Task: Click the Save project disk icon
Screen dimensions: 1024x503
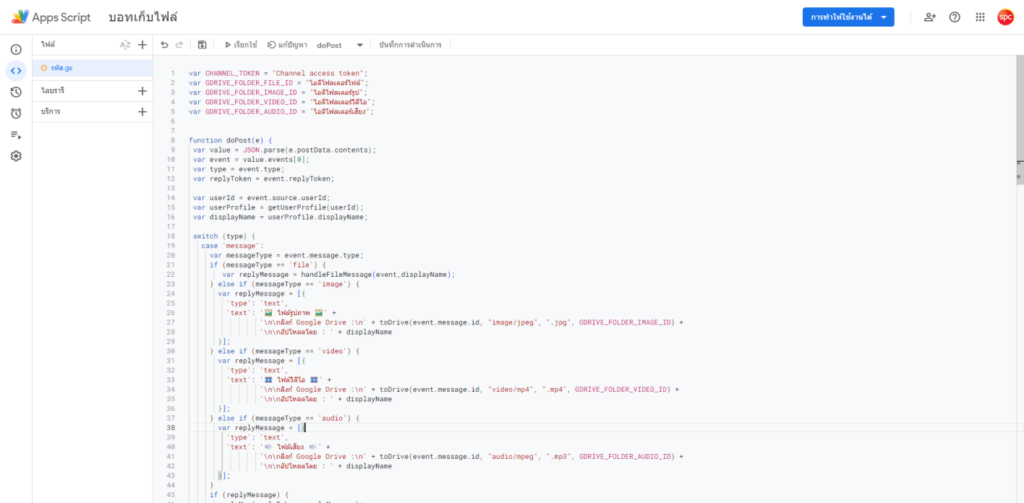Action: point(203,45)
